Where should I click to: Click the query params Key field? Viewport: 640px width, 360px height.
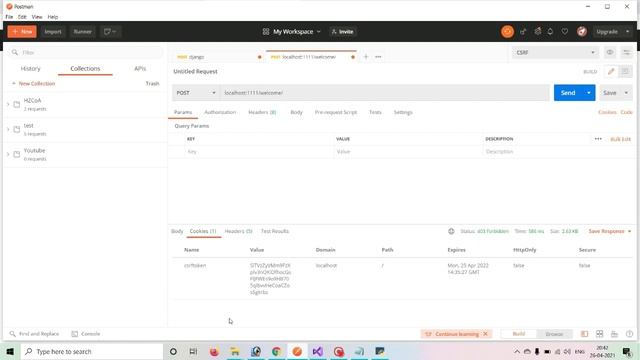(259, 151)
